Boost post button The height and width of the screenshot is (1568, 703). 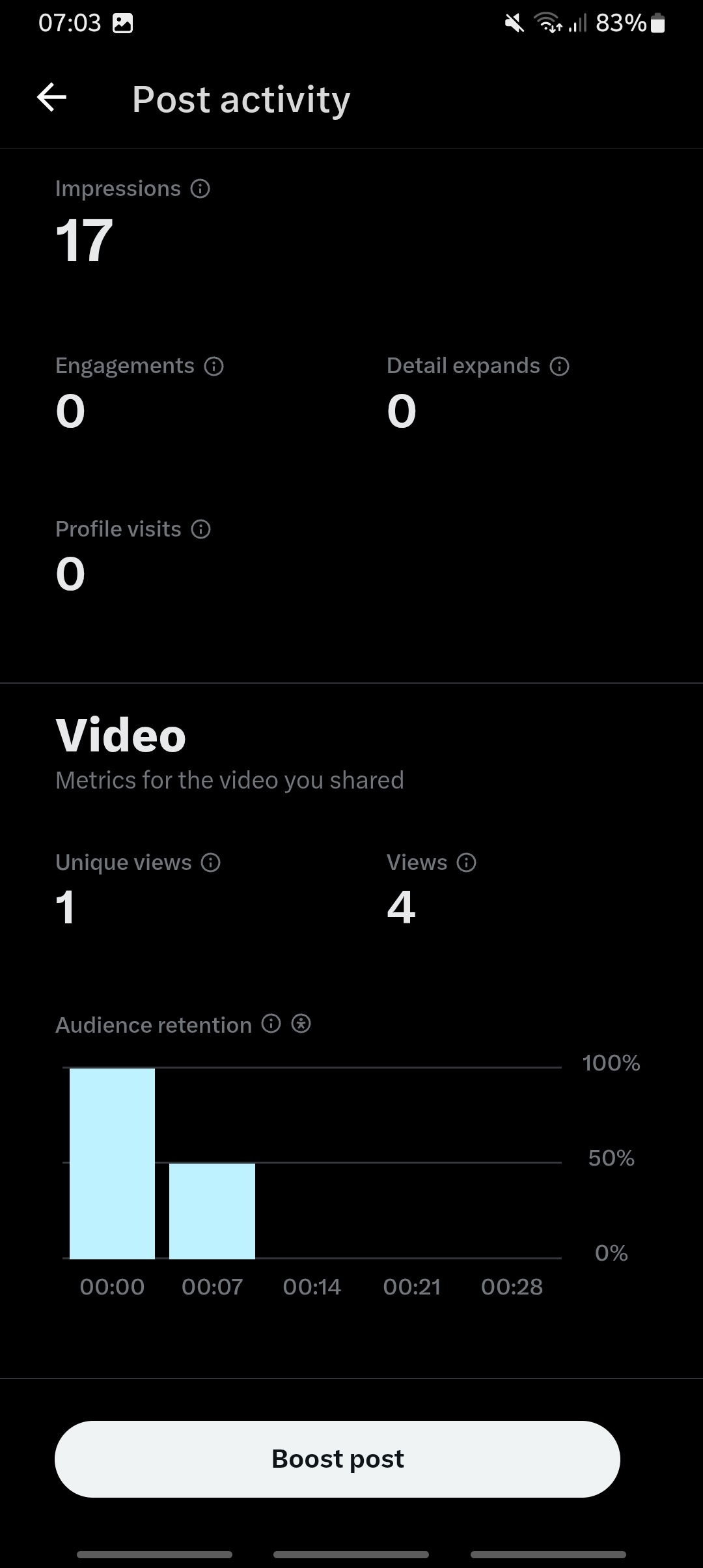337,1459
